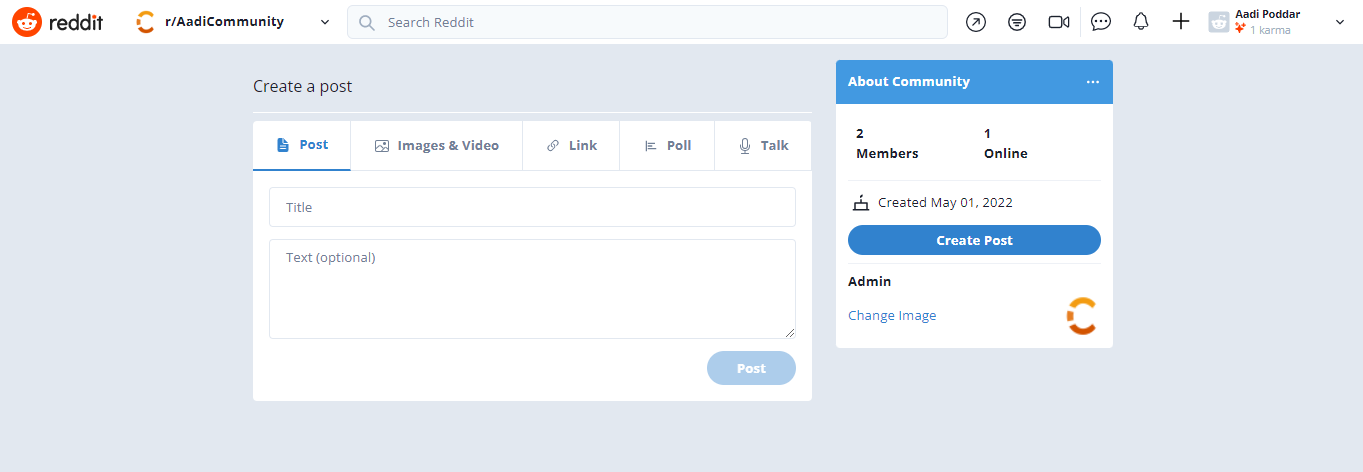1363x472 pixels.
Task: Click the cake icon beside Created date
Action: point(861,203)
